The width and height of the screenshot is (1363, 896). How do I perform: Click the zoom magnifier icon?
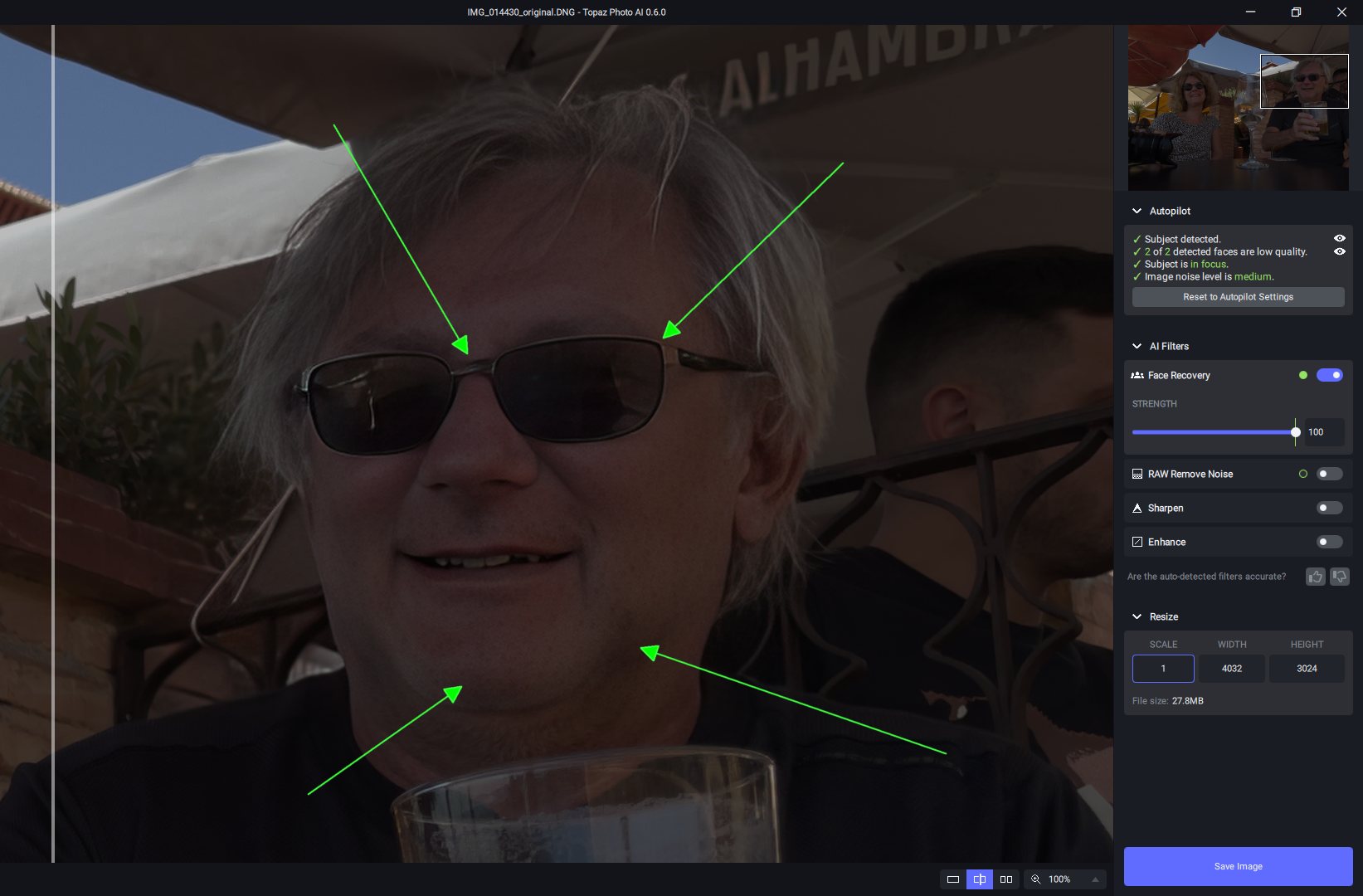point(1036,879)
